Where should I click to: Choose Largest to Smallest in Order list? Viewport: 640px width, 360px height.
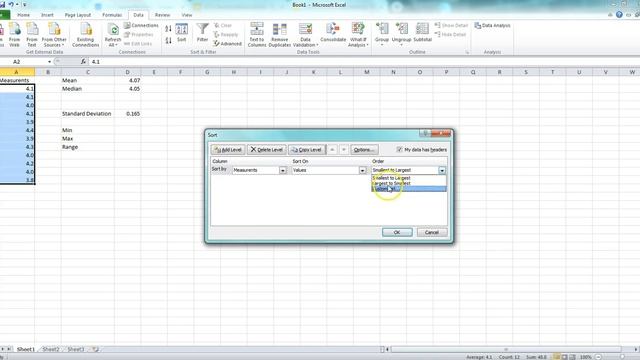409,183
